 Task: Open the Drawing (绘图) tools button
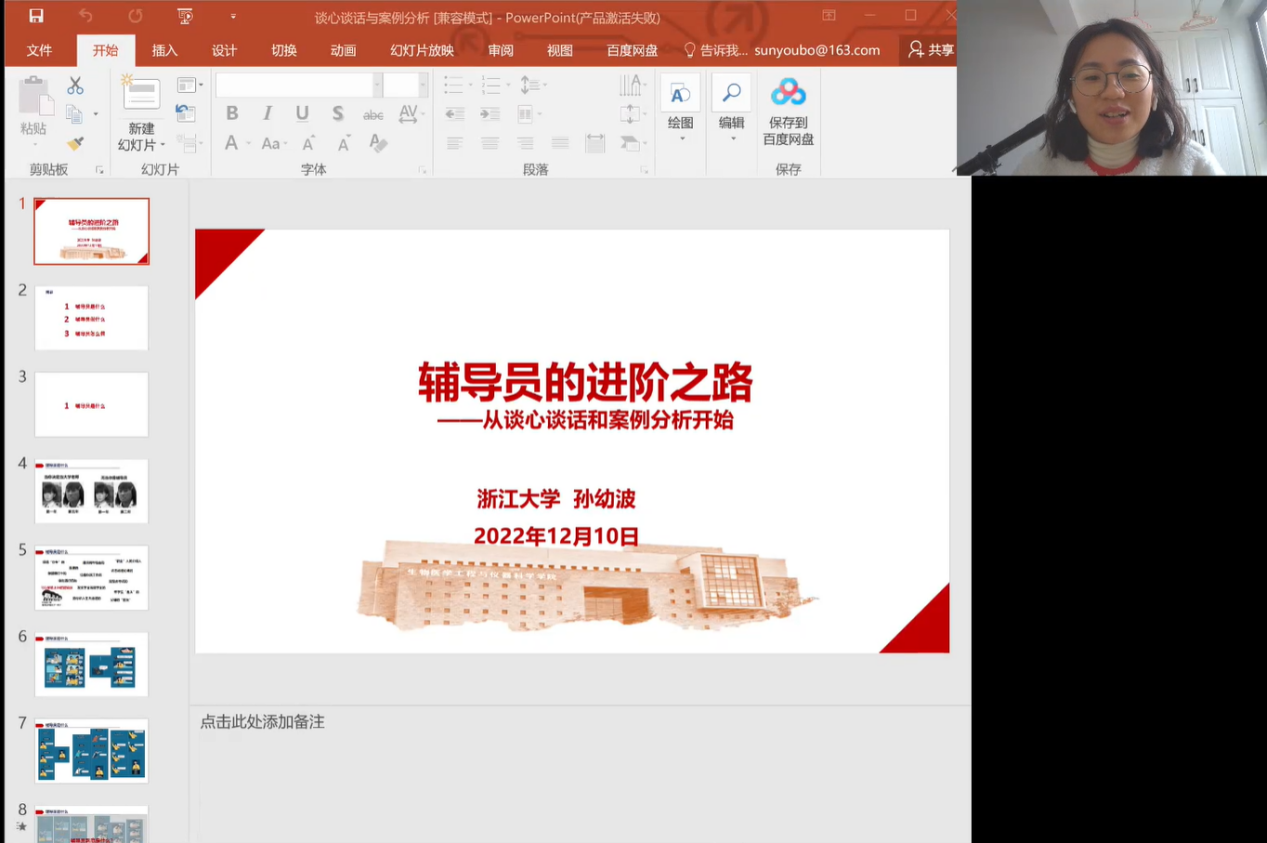pos(680,104)
